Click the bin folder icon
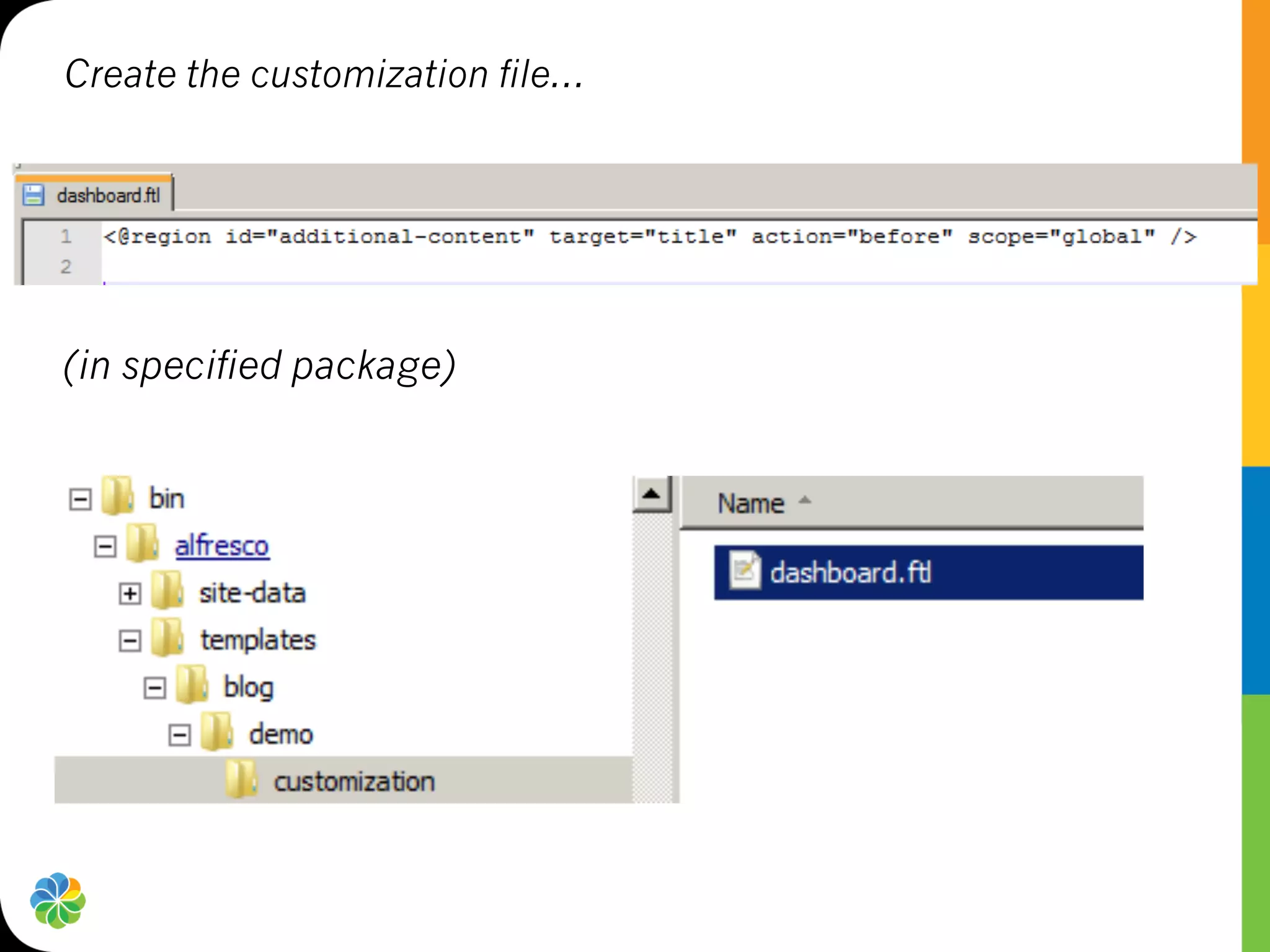 (x=117, y=496)
